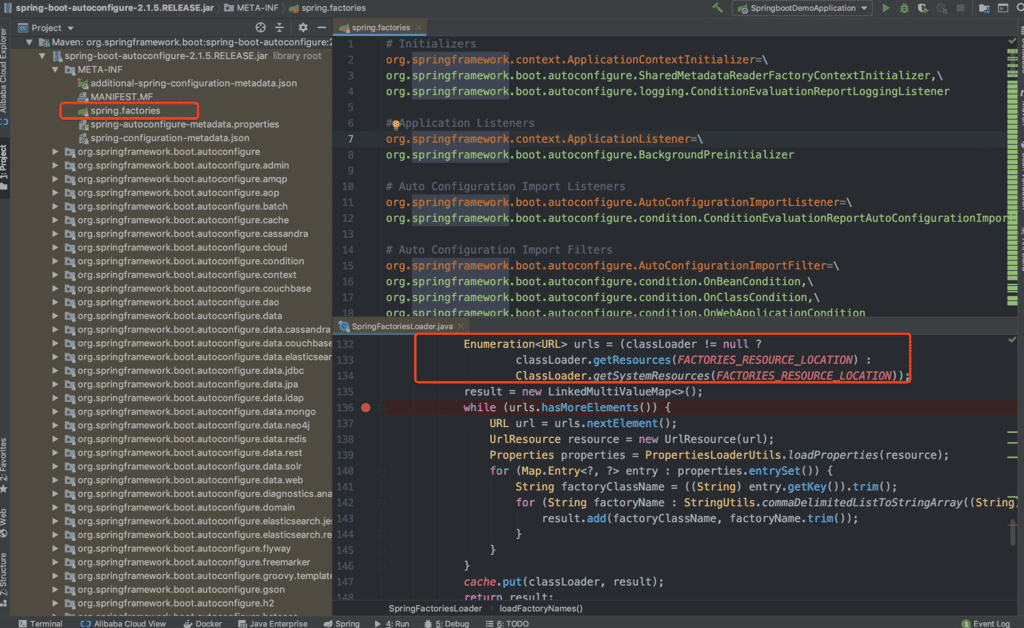The width and height of the screenshot is (1024, 628).
Task: Click org.springframework.boot.autoconfigure.data.redis package
Action: (191, 439)
